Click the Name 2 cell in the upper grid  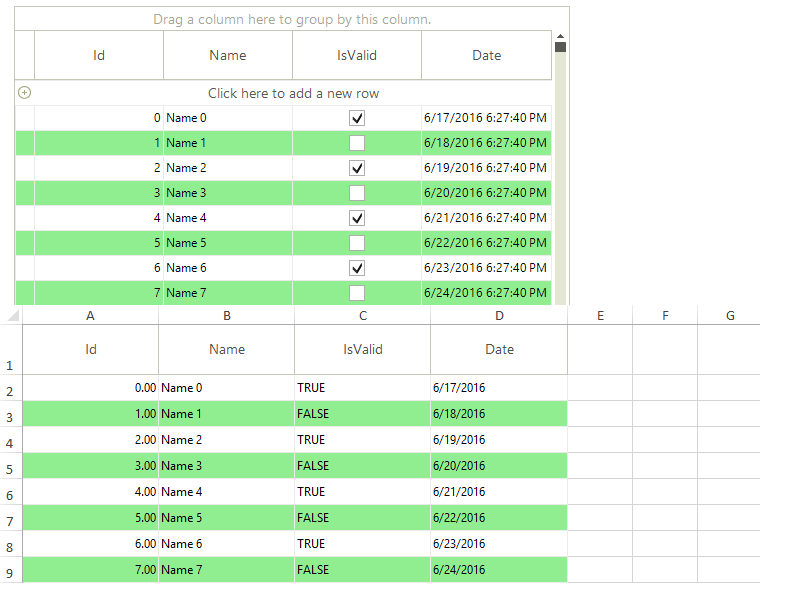228,168
